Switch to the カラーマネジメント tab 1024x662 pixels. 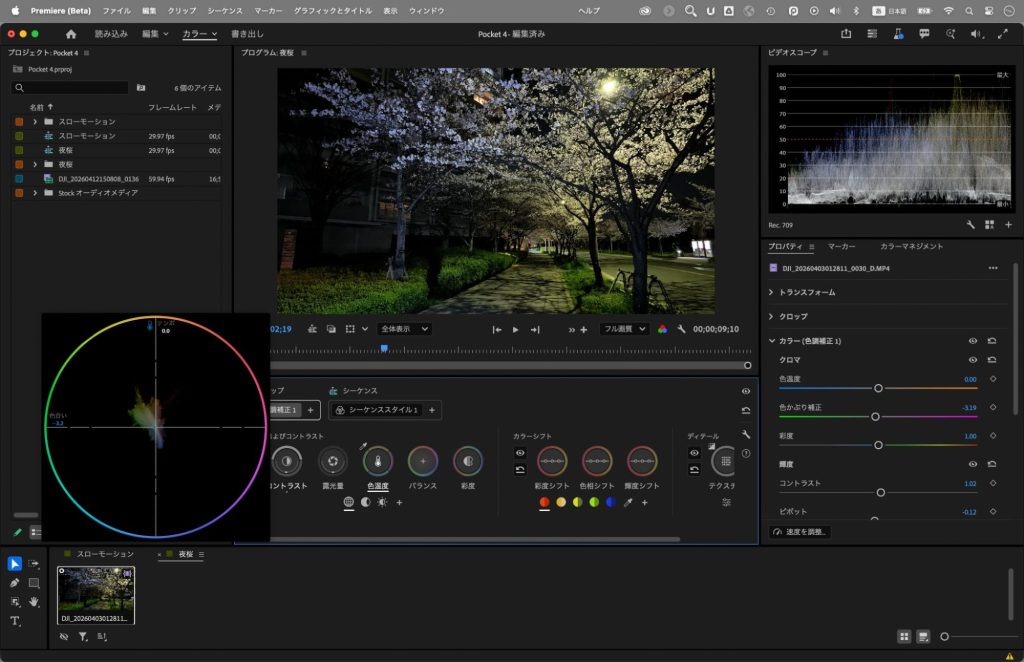(x=911, y=246)
